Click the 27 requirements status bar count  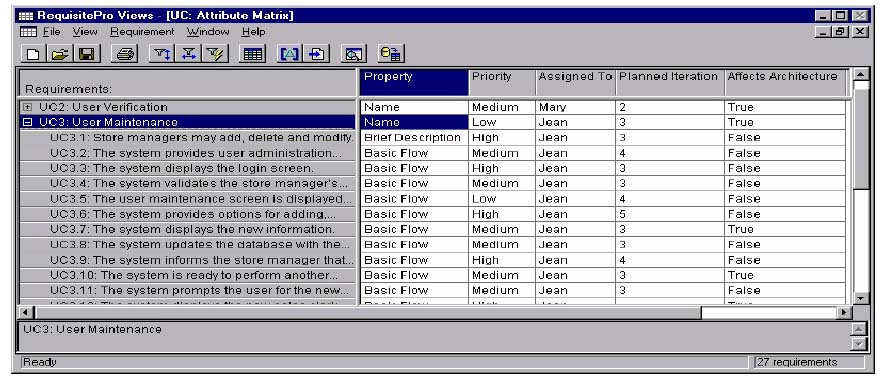(797, 362)
